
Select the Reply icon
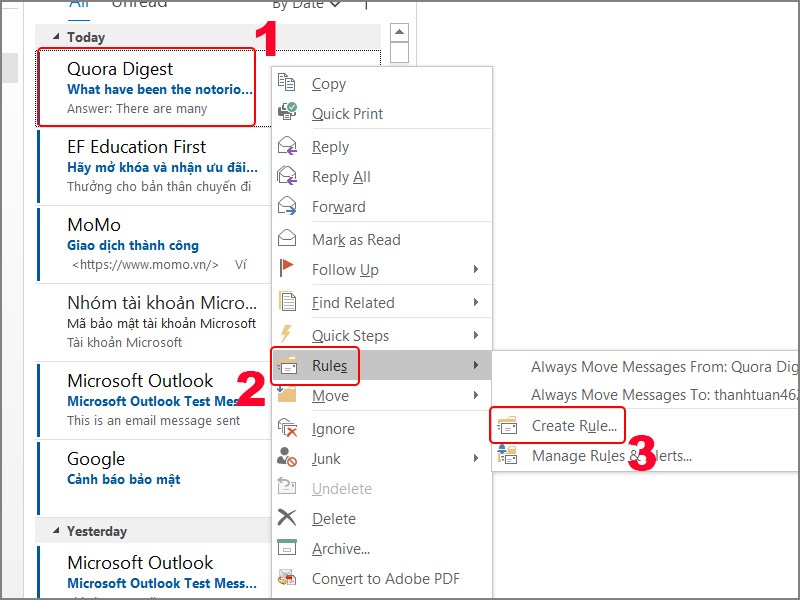pos(288,147)
